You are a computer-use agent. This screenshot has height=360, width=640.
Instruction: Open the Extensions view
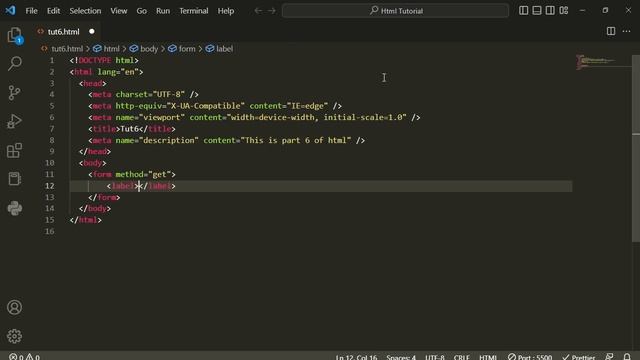point(15,150)
